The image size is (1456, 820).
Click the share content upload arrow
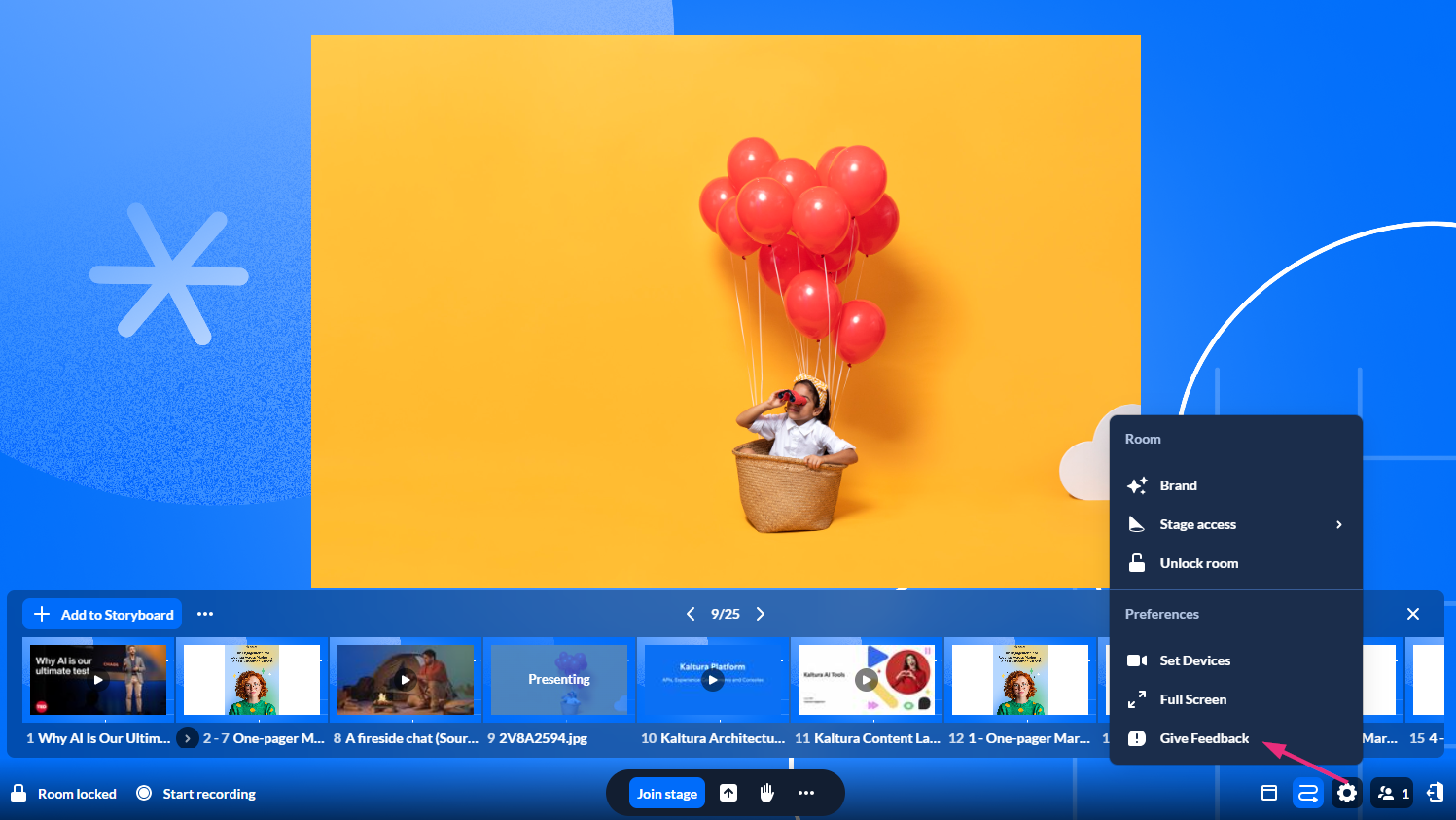(728, 794)
